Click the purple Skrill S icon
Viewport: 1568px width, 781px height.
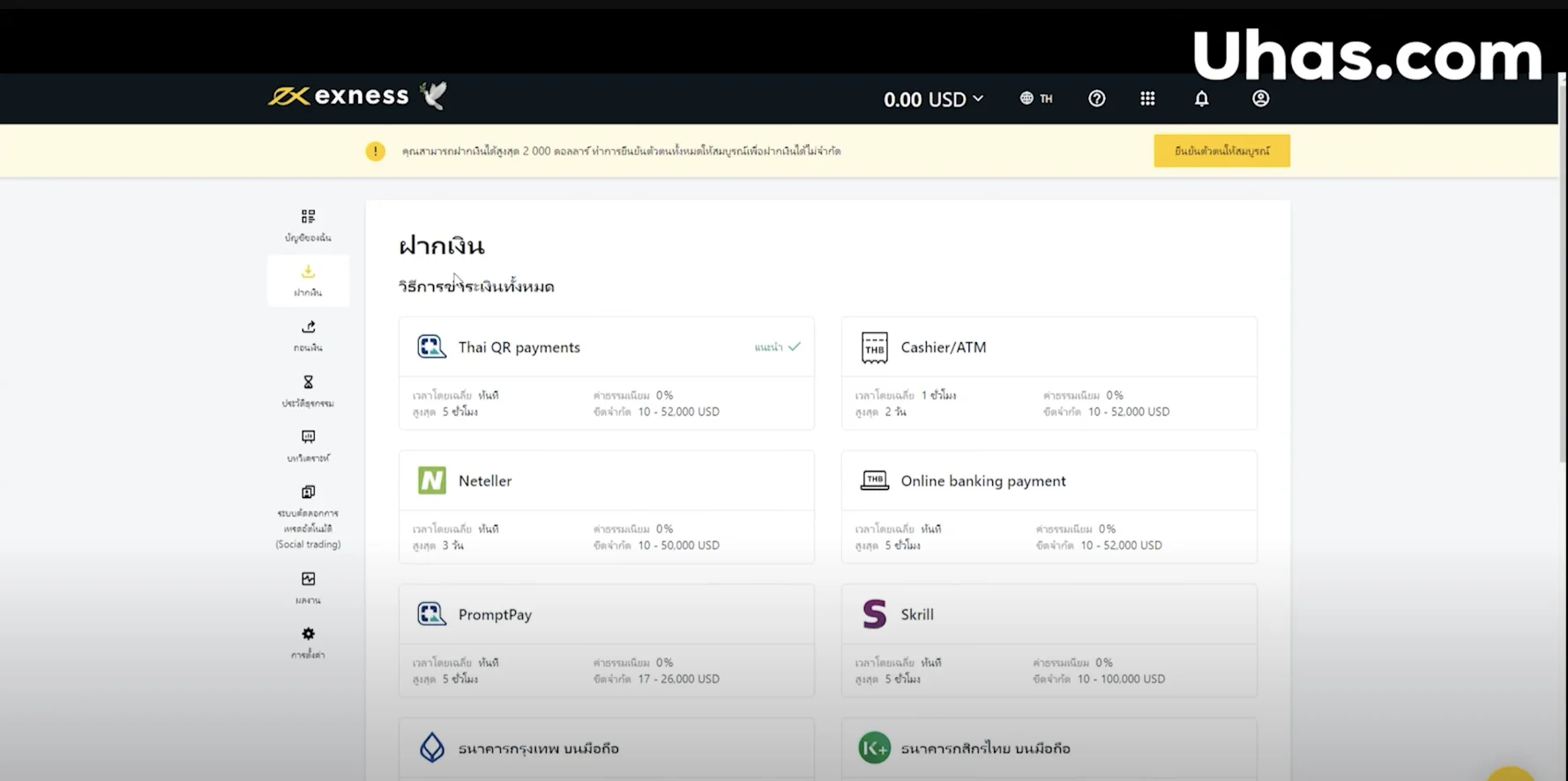click(x=874, y=614)
